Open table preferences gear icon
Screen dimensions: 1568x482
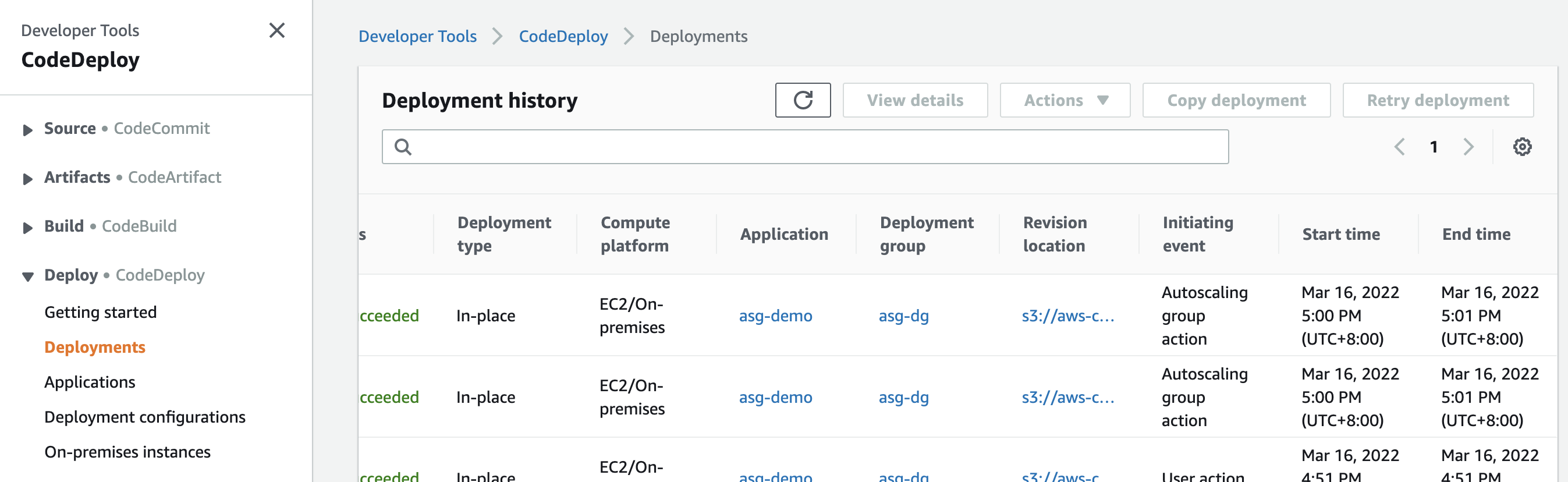click(1522, 147)
